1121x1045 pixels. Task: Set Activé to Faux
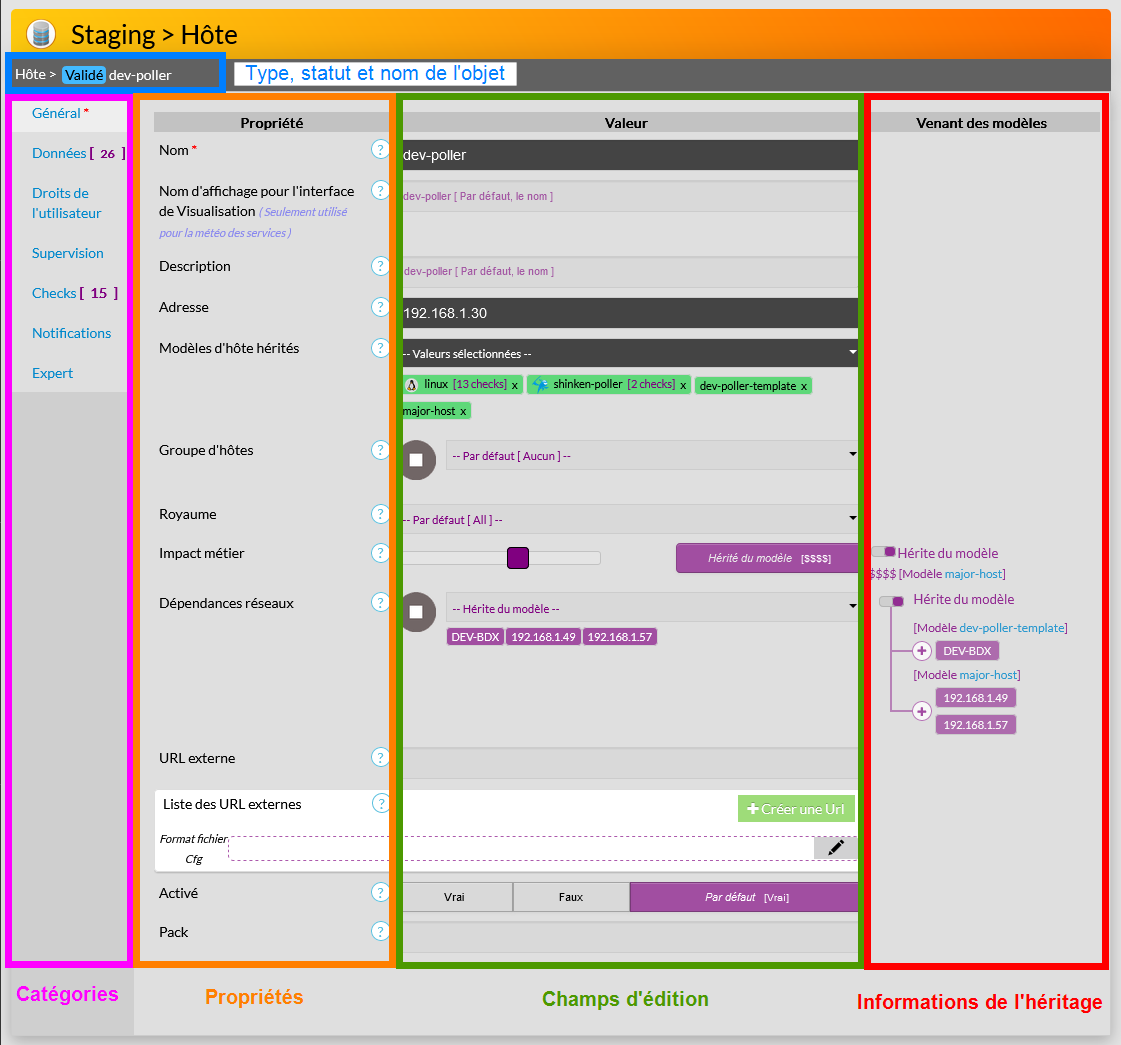tap(571, 897)
